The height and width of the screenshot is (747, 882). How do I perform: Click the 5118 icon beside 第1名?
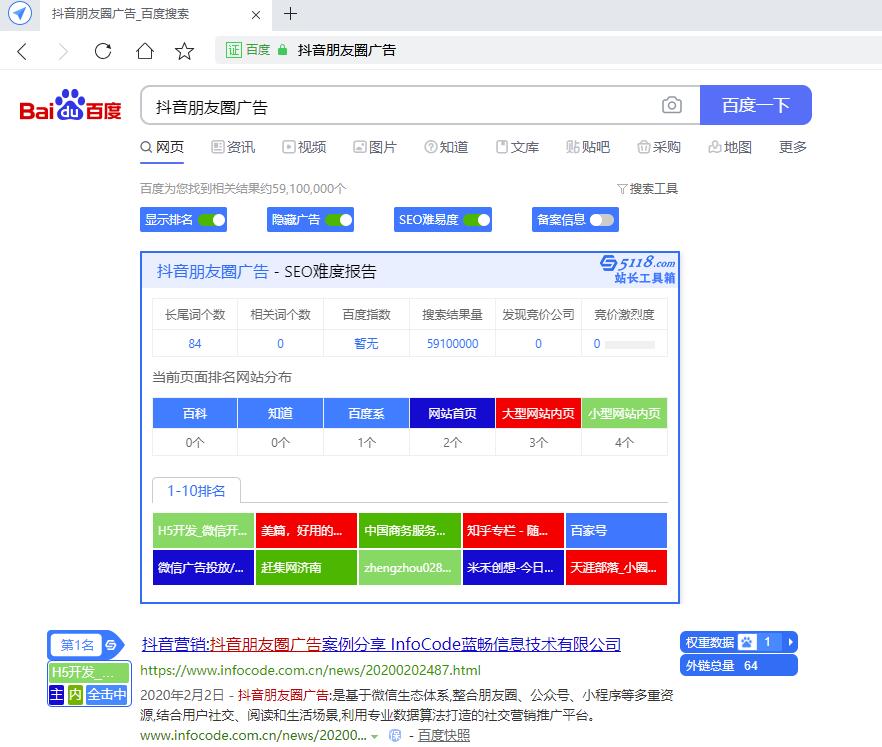click(111, 645)
